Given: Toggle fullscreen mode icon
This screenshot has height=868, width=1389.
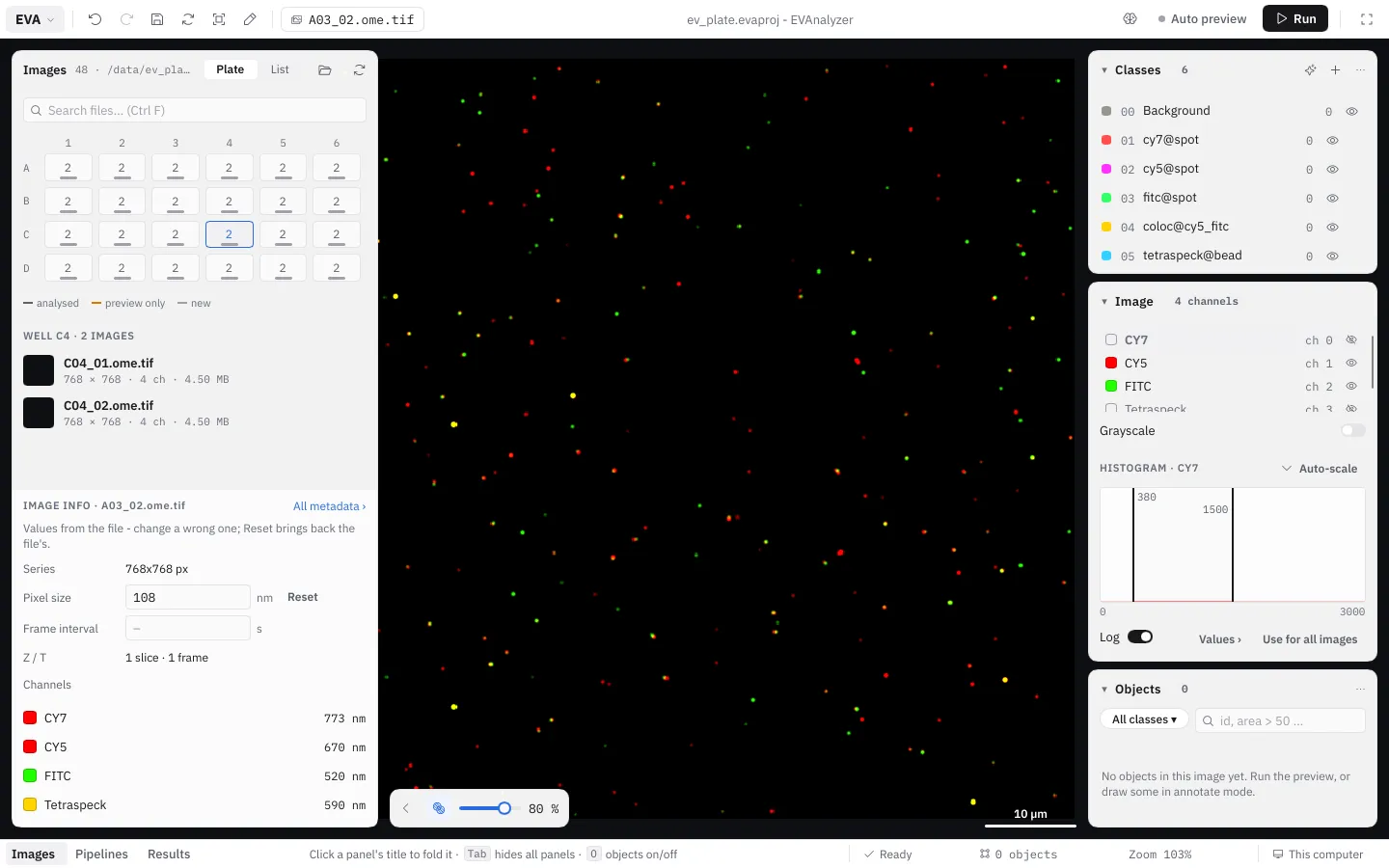Looking at the screenshot, I should [x=1367, y=19].
